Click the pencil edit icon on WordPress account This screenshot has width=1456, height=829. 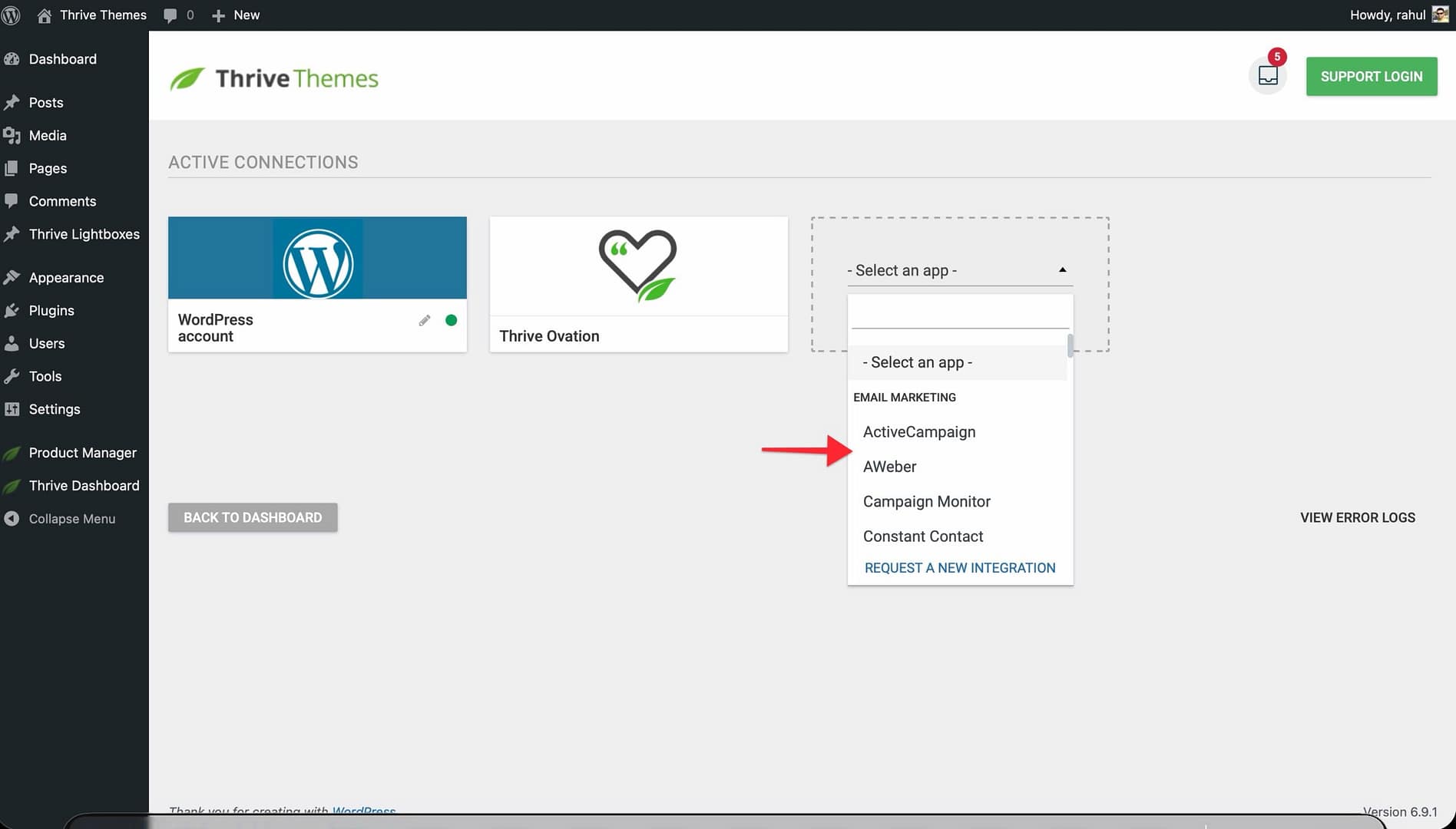tap(425, 321)
